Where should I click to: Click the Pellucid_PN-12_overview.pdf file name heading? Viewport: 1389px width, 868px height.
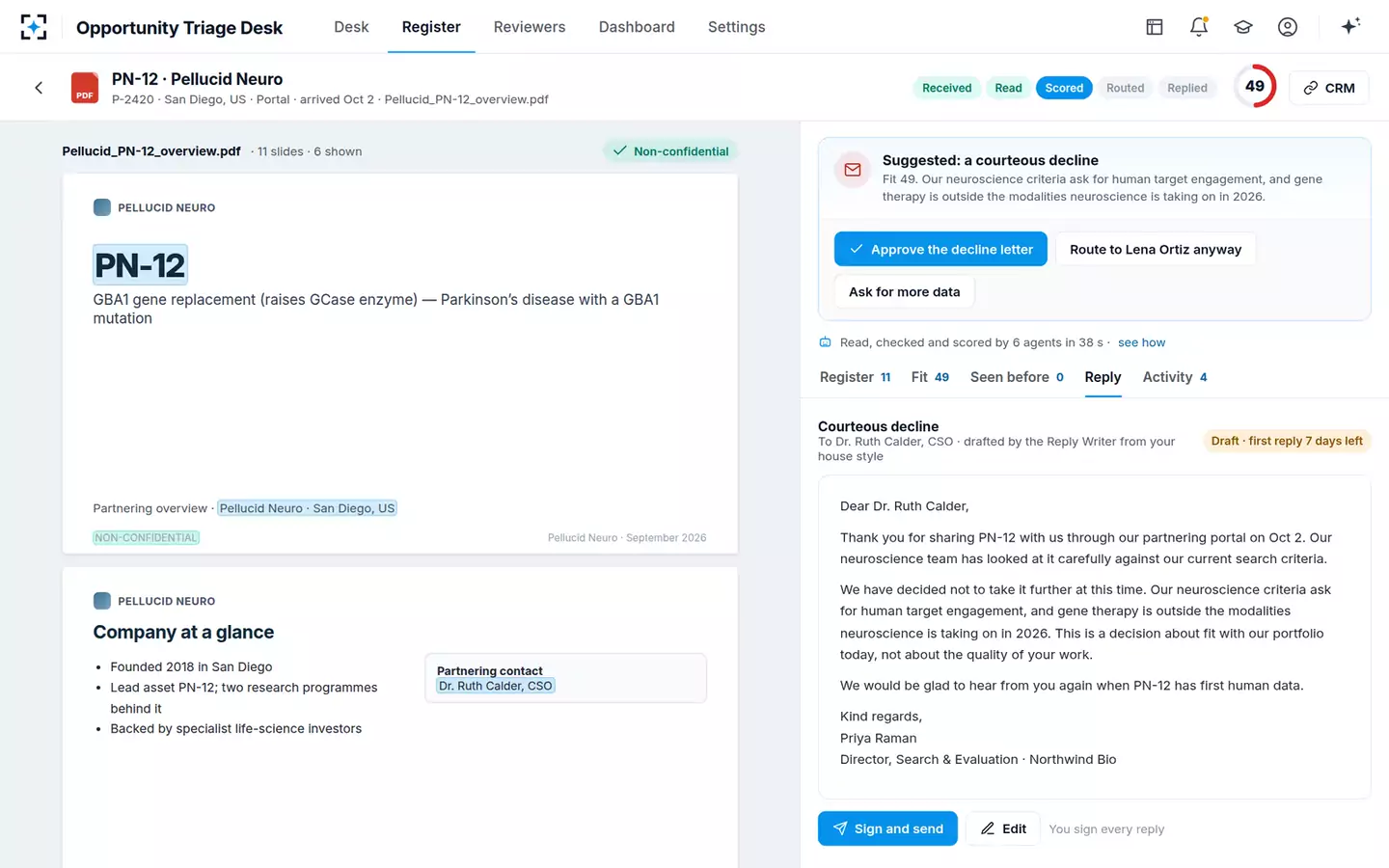pos(151,151)
